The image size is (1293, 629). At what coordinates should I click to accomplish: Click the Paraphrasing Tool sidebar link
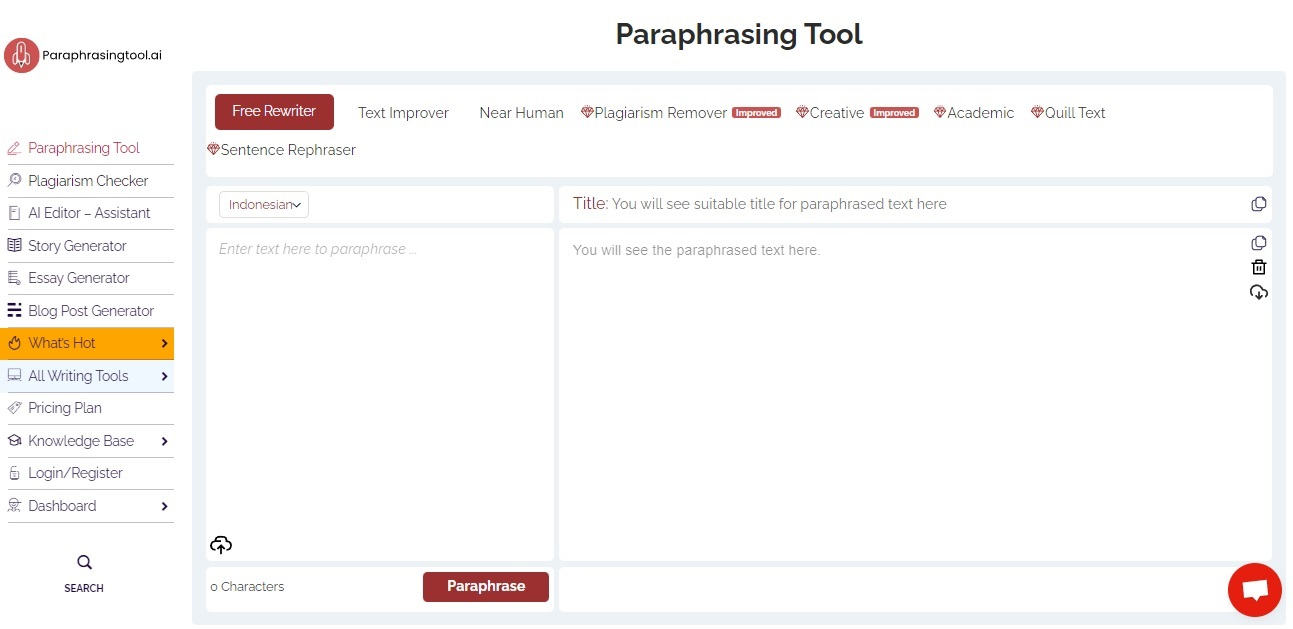click(84, 148)
